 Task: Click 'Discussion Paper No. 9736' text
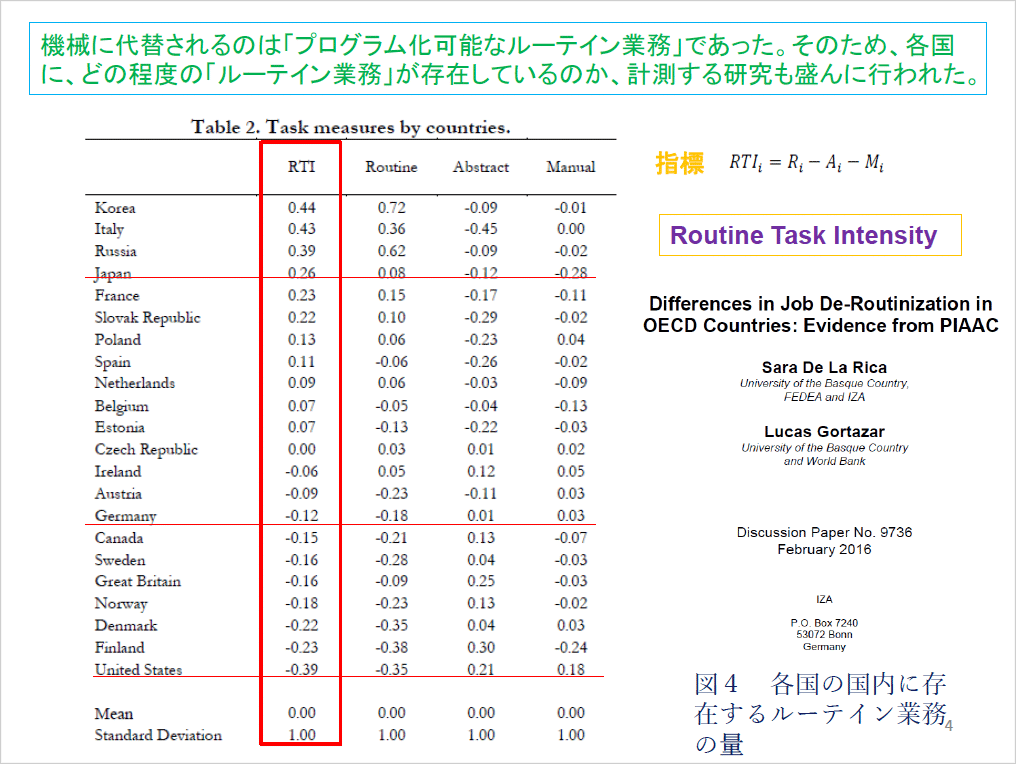(824, 533)
